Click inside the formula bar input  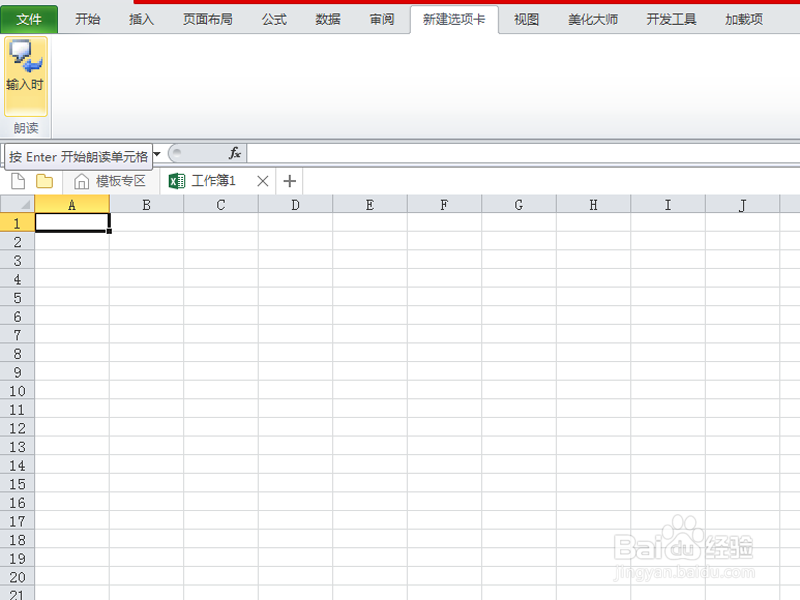pos(523,153)
